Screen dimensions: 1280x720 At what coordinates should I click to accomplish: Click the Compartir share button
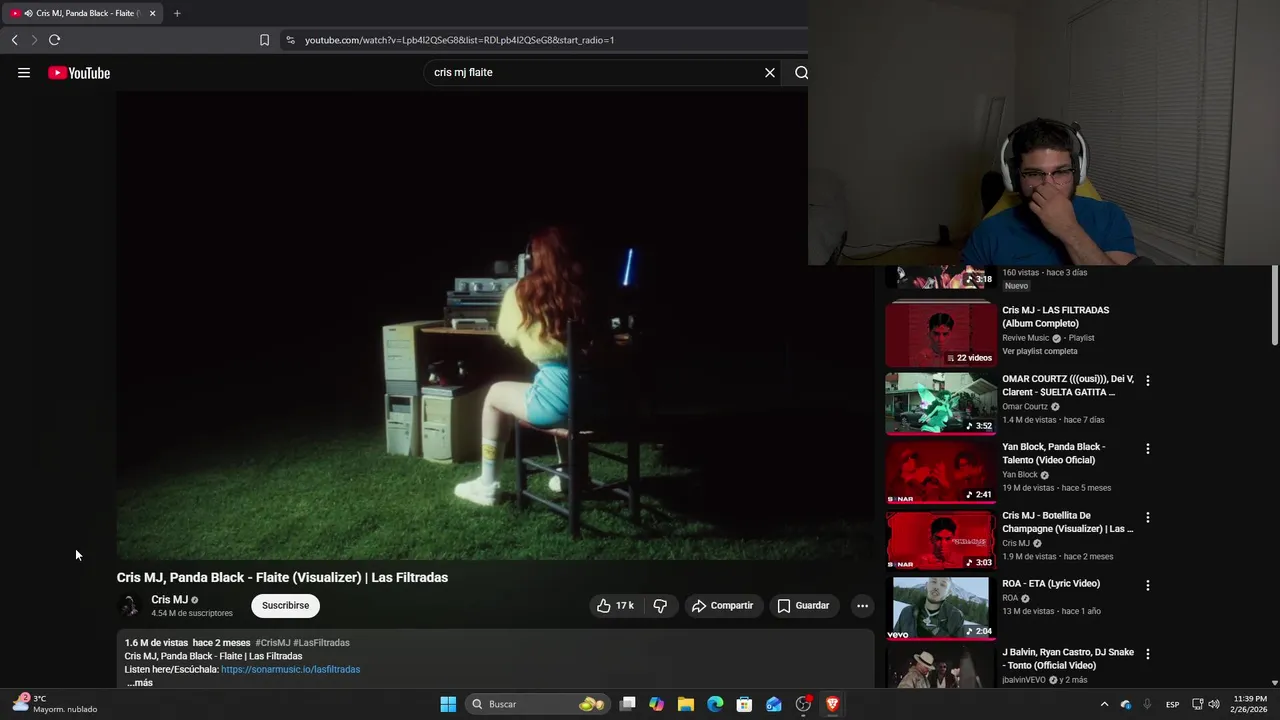point(723,606)
